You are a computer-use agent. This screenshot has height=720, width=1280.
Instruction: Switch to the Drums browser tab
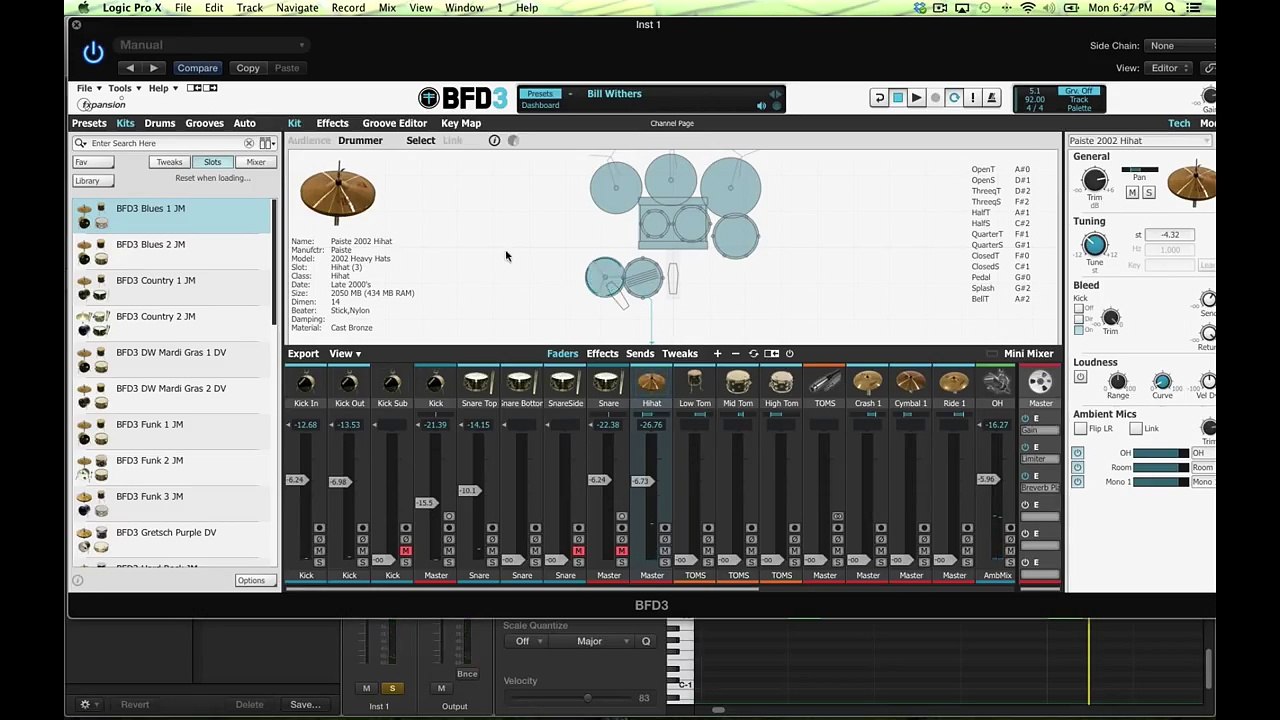[159, 124]
